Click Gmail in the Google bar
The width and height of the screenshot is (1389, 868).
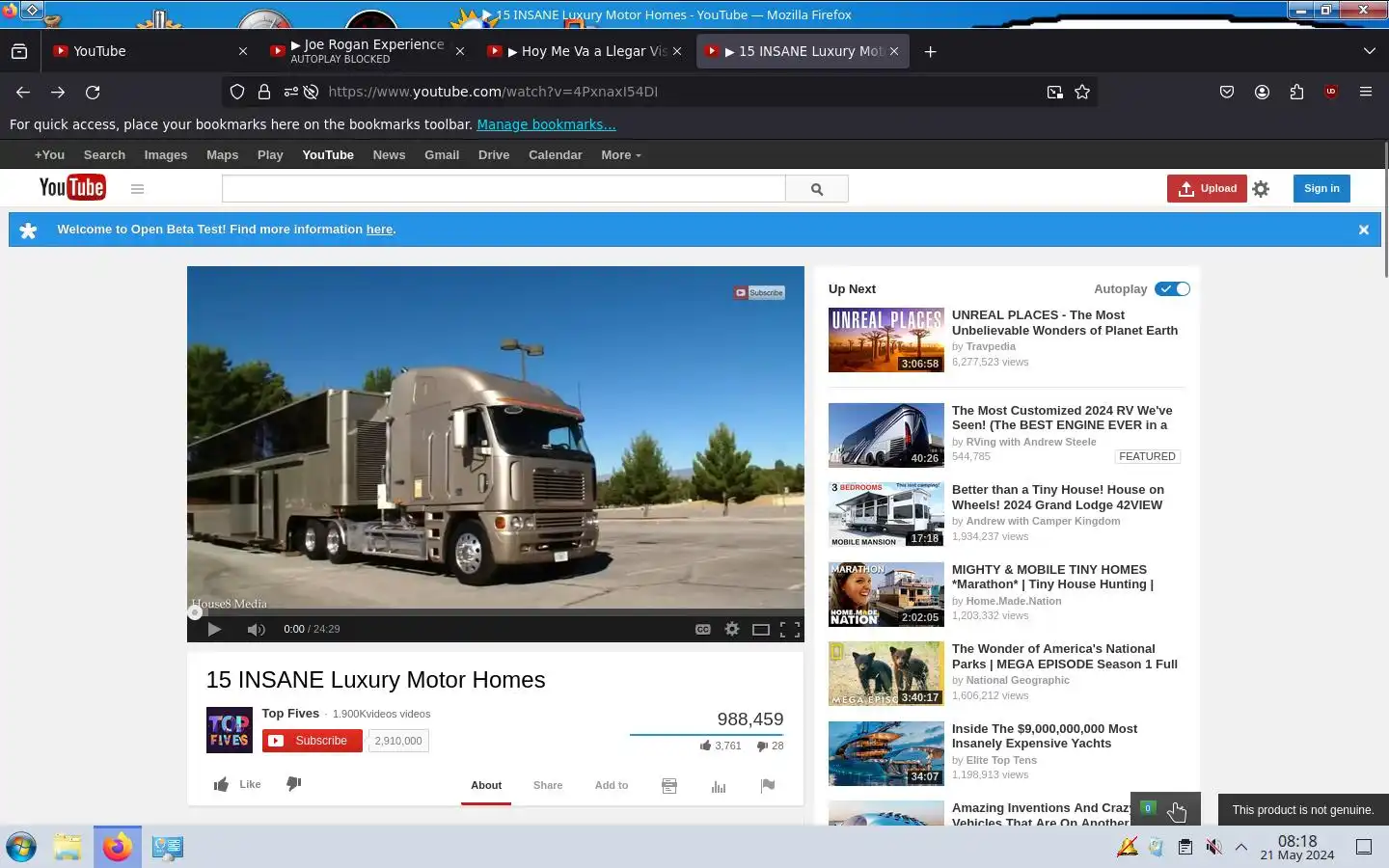(x=442, y=154)
